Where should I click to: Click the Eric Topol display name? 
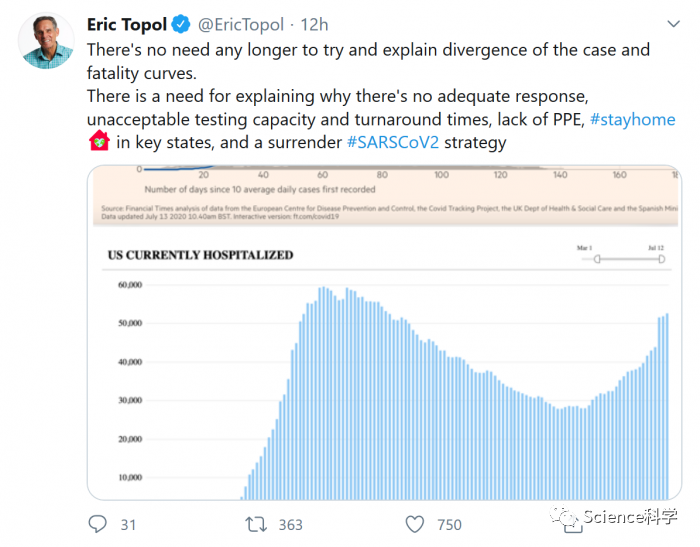(127, 25)
